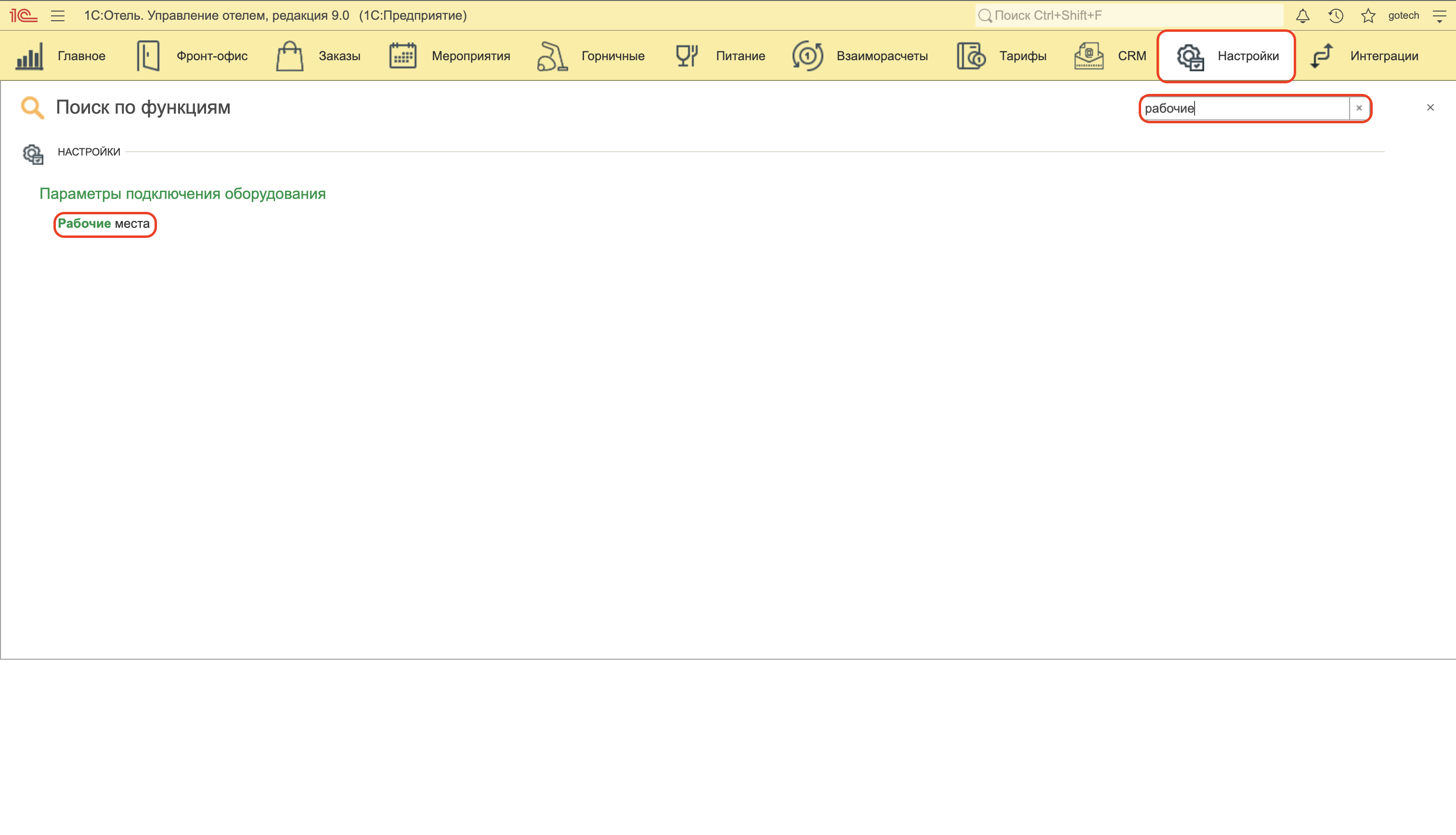
Task: Open the CRM section
Action: click(1131, 56)
